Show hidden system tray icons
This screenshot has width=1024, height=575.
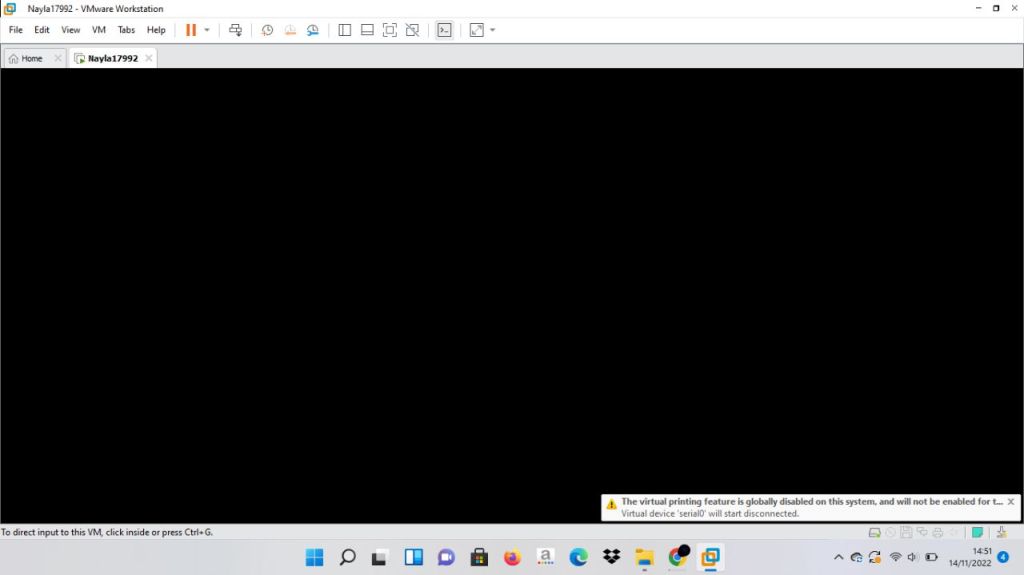(838, 557)
